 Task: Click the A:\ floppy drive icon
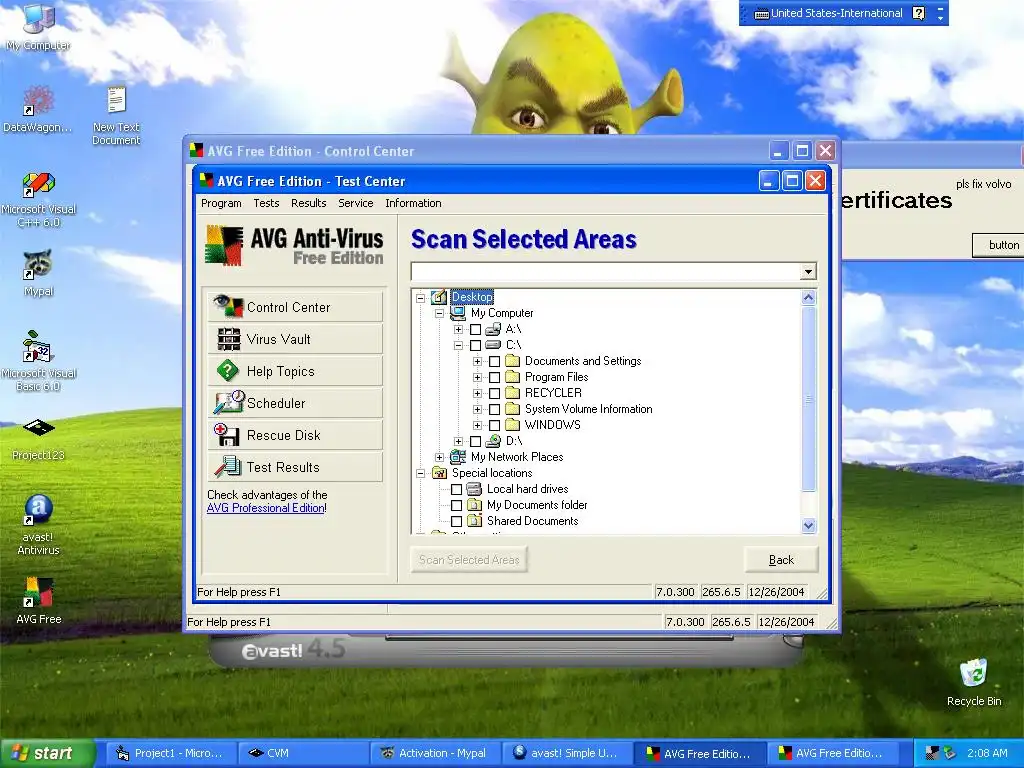pos(493,329)
